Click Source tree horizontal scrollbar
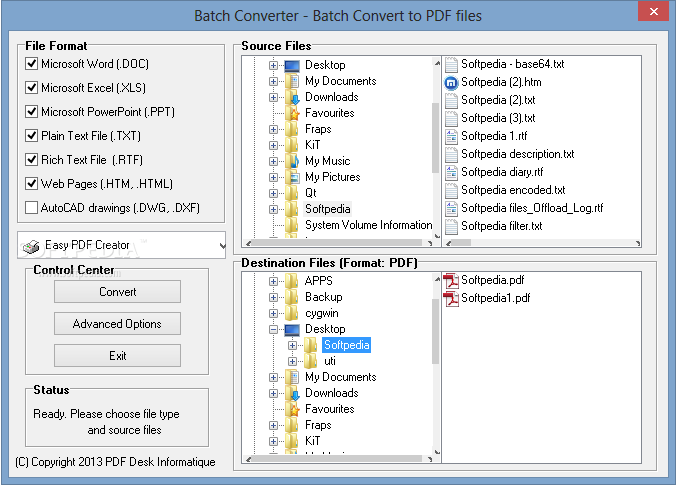676x485 pixels. coord(338,243)
